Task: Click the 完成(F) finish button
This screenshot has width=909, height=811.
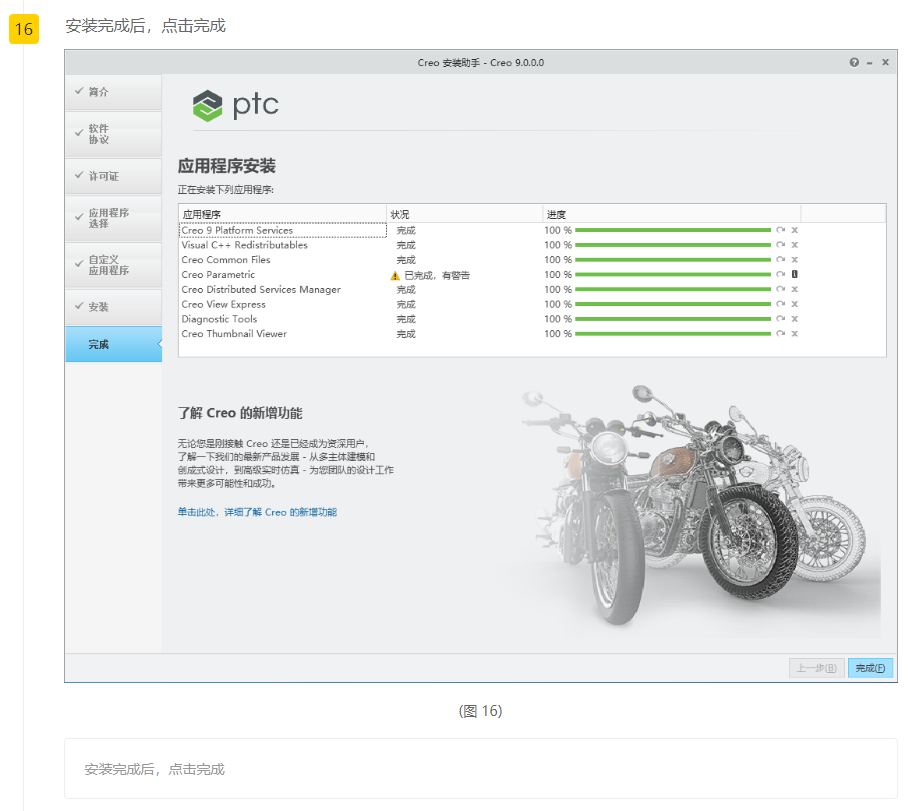Action: [x=870, y=668]
